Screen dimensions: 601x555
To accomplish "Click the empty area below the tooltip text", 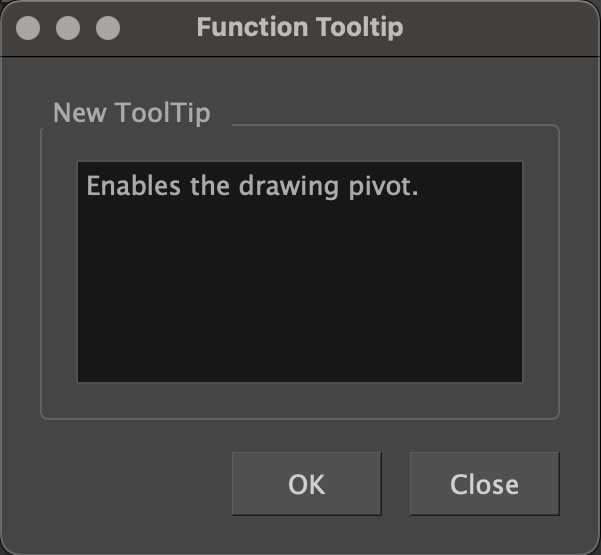I will pos(300,300).
